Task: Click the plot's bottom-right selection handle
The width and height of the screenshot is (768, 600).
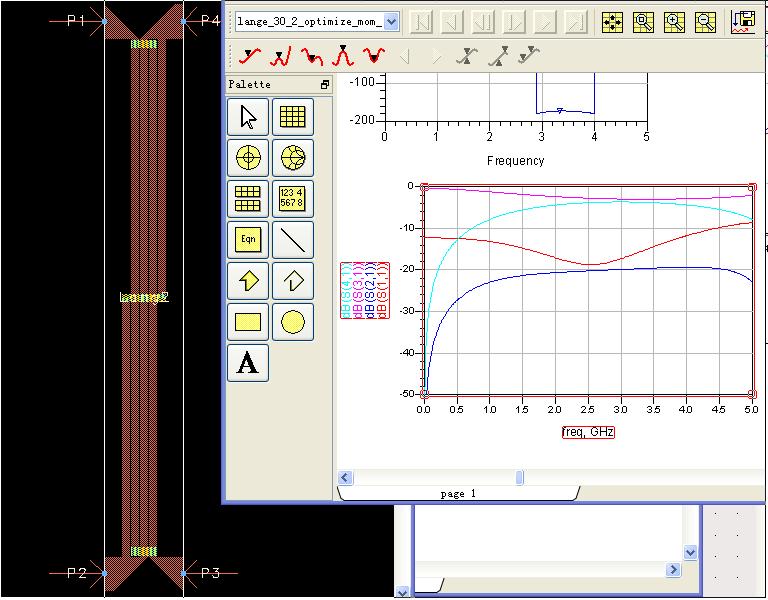Action: [752, 394]
